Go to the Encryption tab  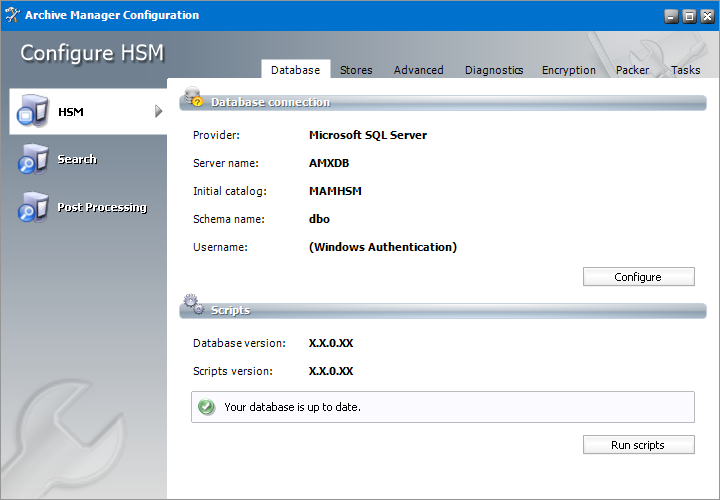[x=569, y=70]
